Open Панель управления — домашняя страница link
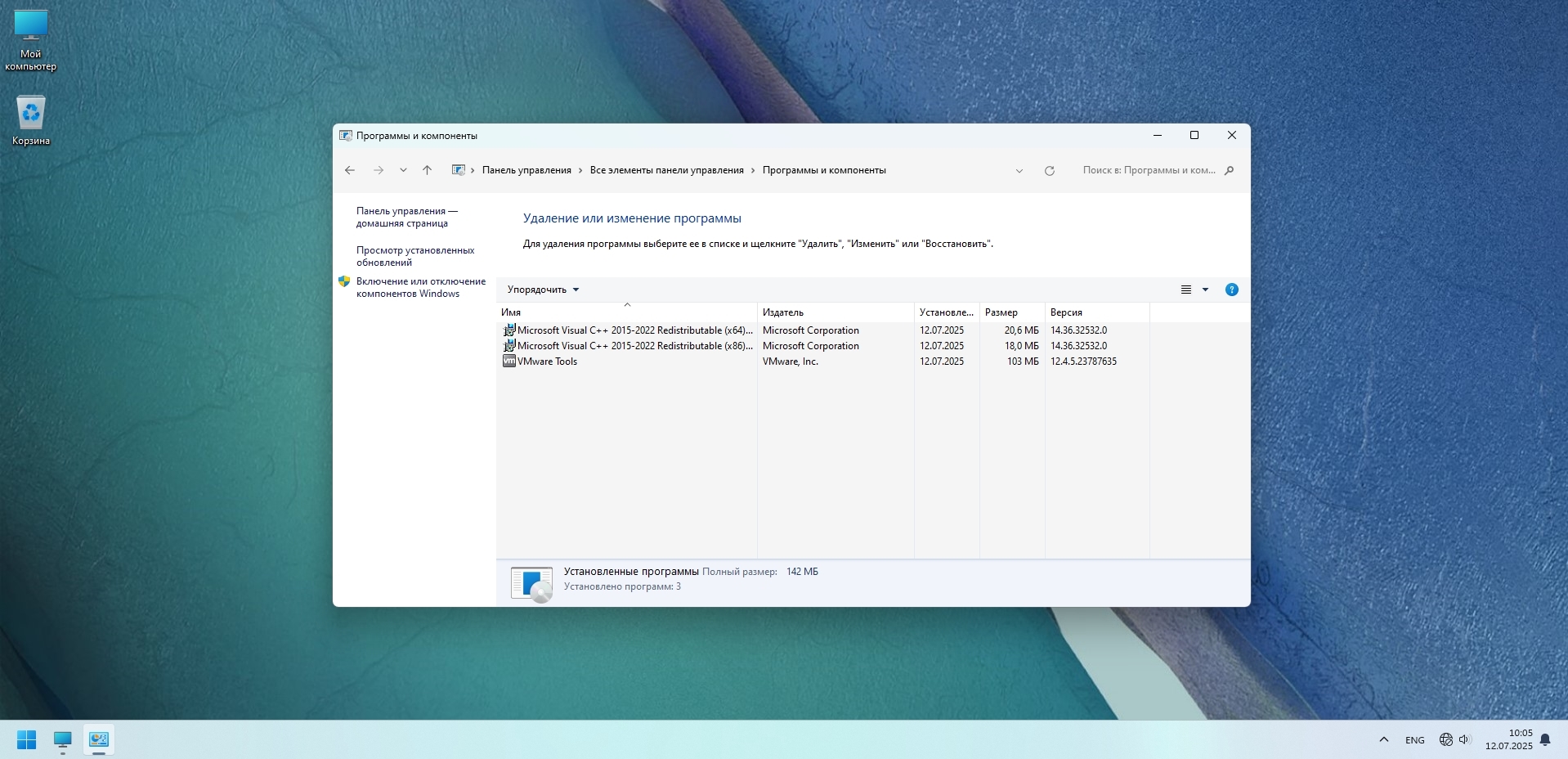 [406, 217]
